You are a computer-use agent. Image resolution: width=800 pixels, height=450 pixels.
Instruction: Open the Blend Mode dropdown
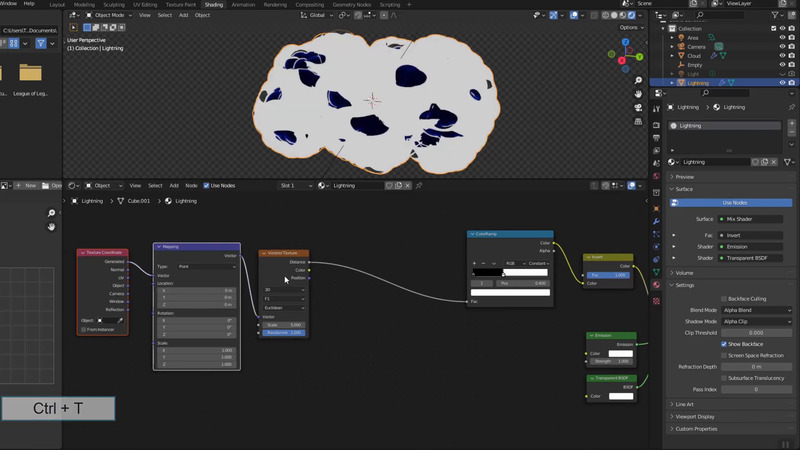click(755, 310)
